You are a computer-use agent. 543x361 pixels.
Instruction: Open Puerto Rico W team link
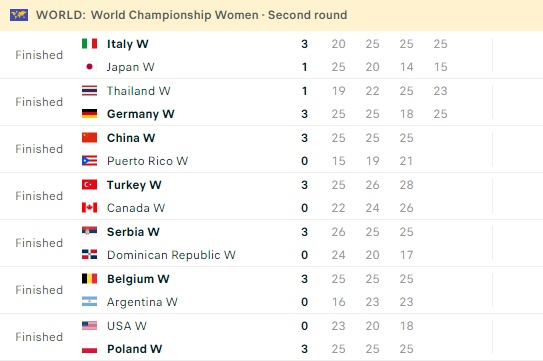pyautogui.click(x=147, y=161)
